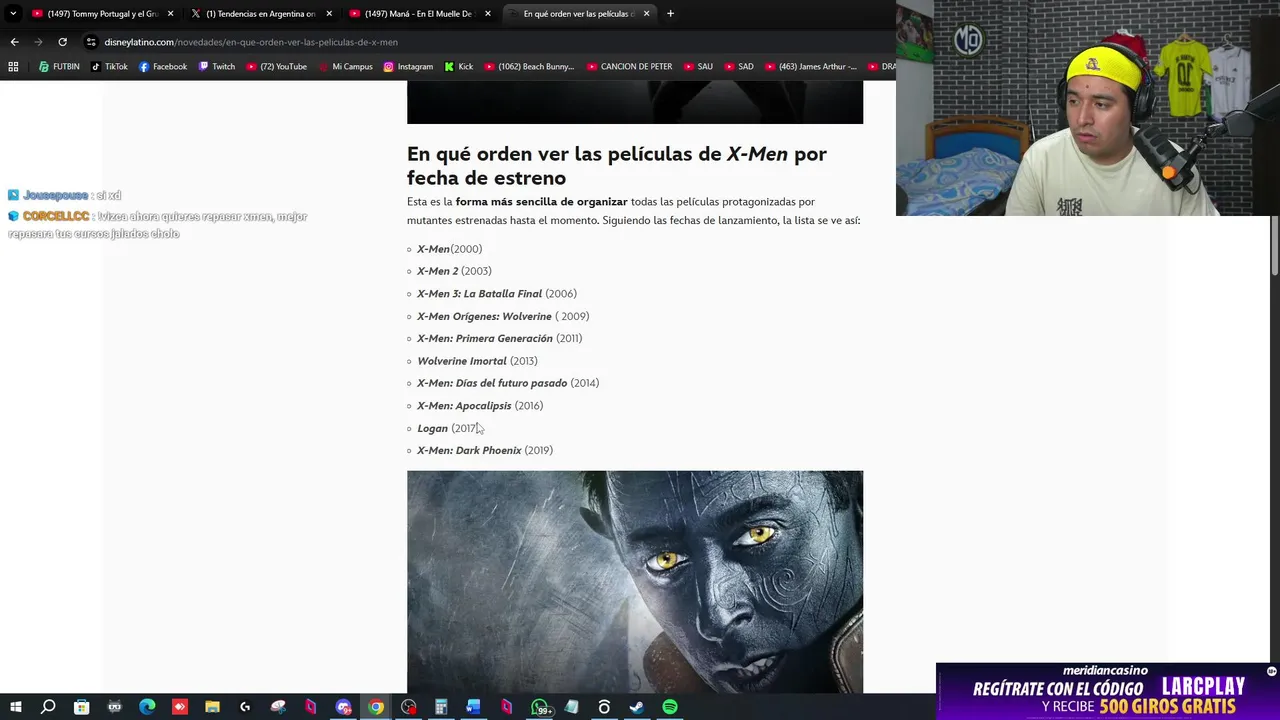Click 'X-Men: Apocalipsis (2016)' entry

tap(480, 406)
